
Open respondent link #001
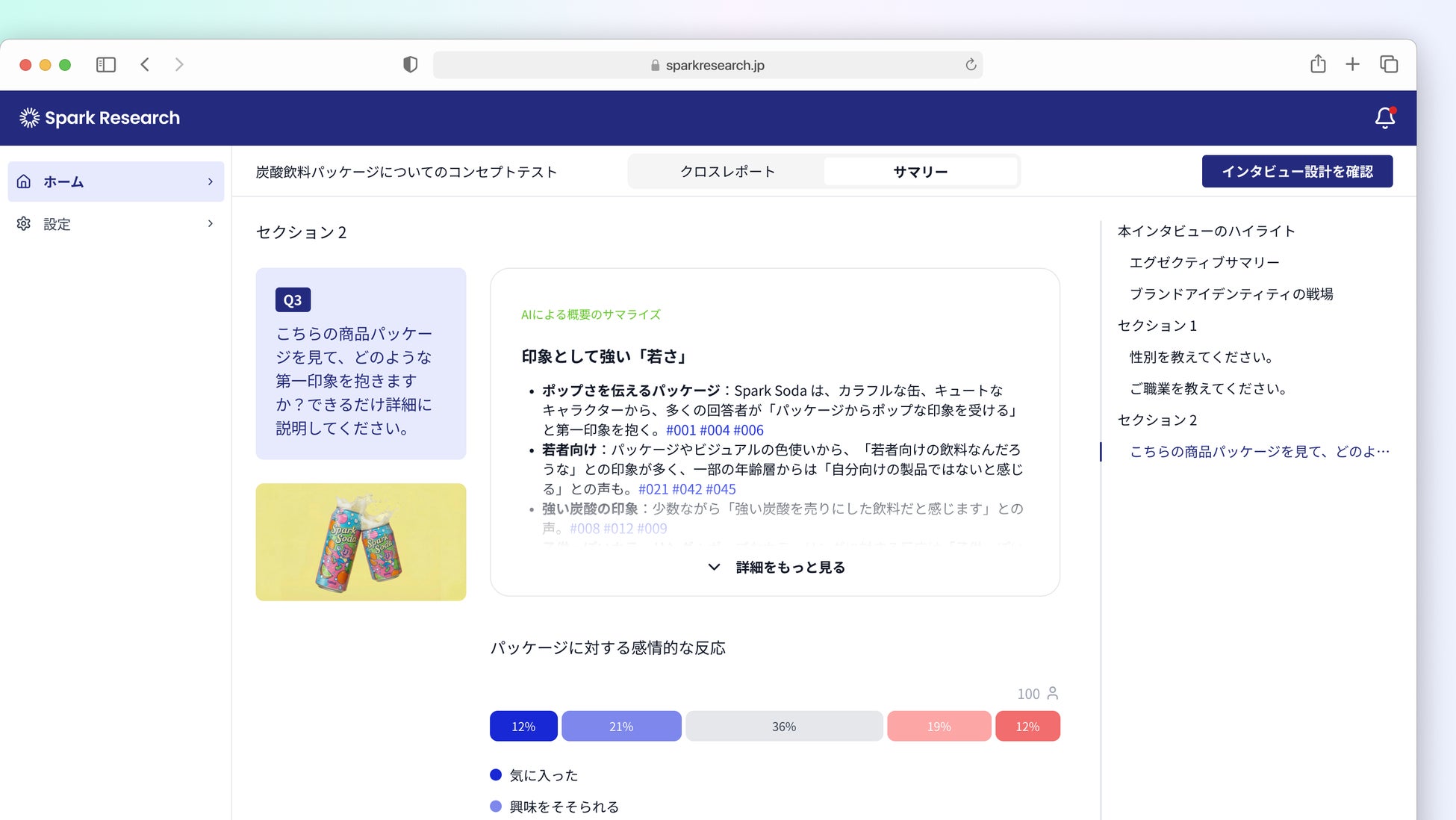coord(680,430)
